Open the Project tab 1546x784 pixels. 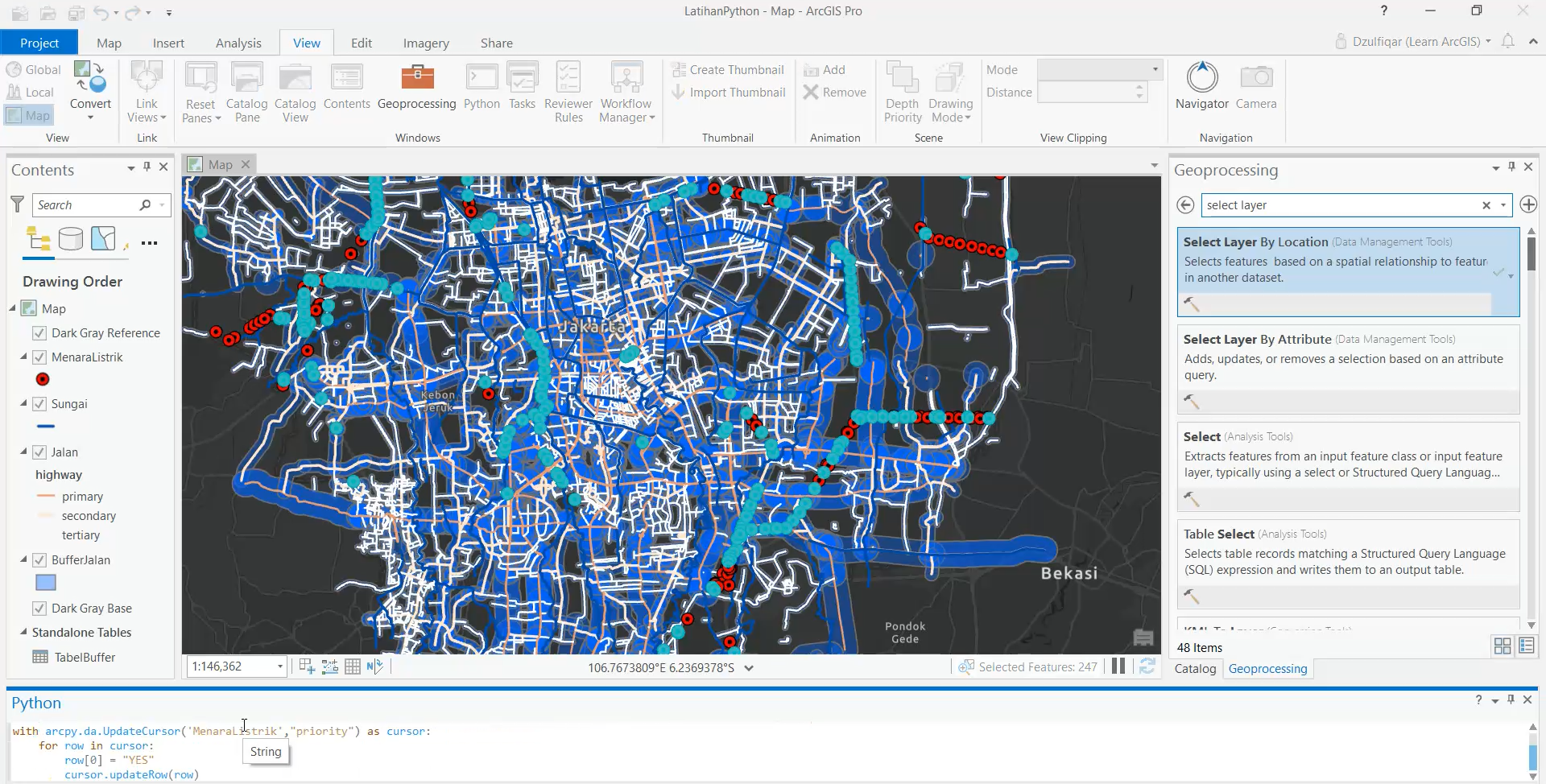pos(39,43)
